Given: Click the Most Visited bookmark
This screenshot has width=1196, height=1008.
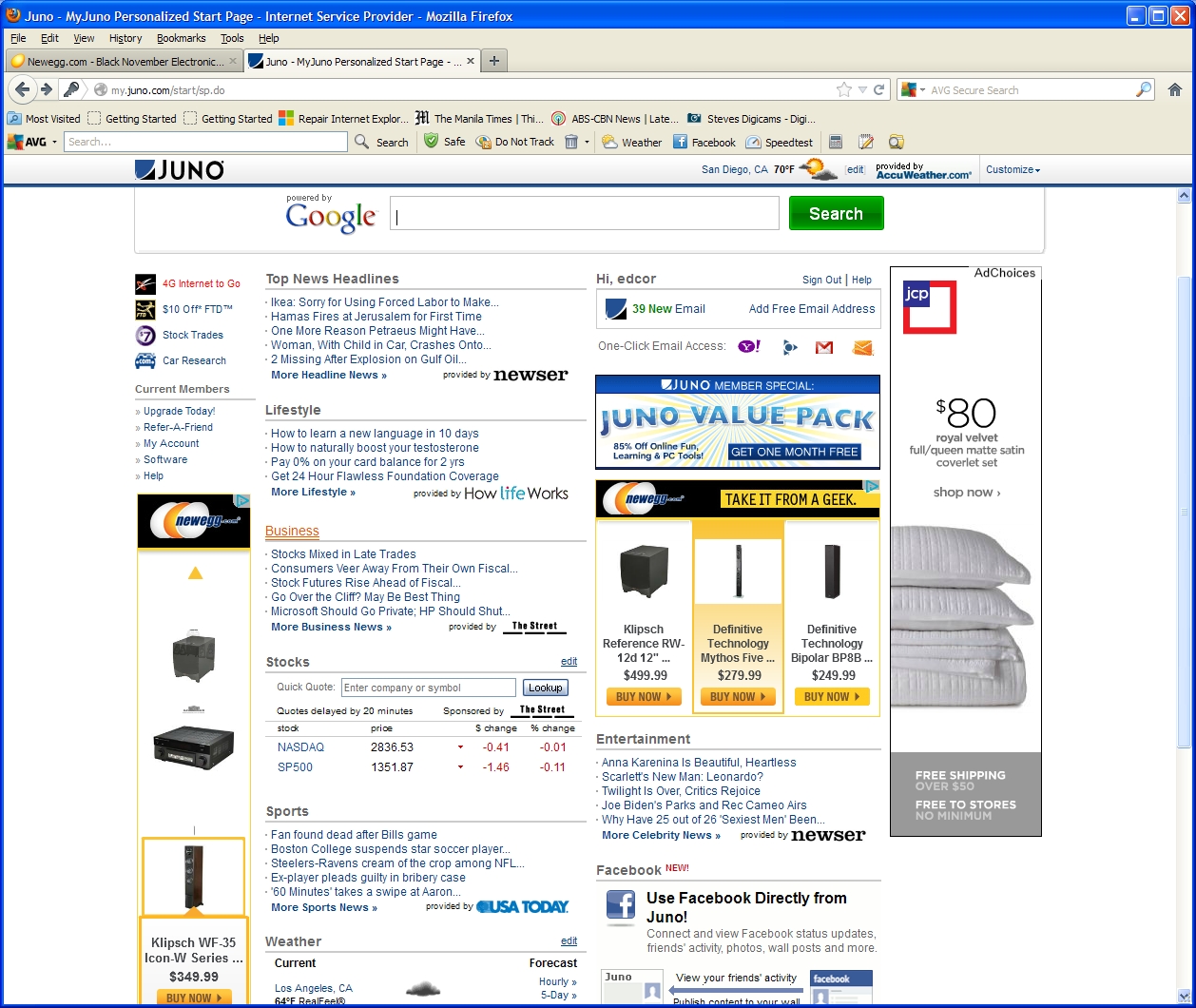Looking at the screenshot, I should pos(44,119).
